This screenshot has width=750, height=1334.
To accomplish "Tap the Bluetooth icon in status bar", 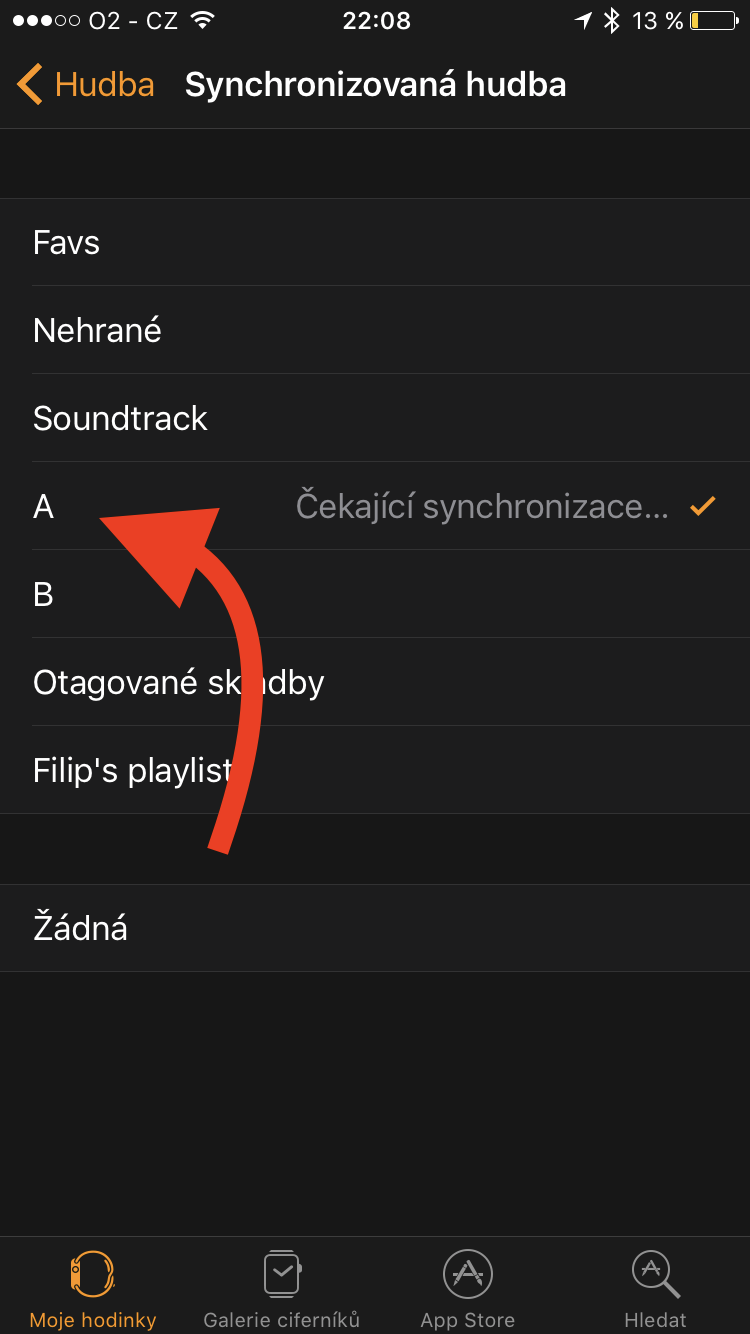I will (x=611, y=21).
